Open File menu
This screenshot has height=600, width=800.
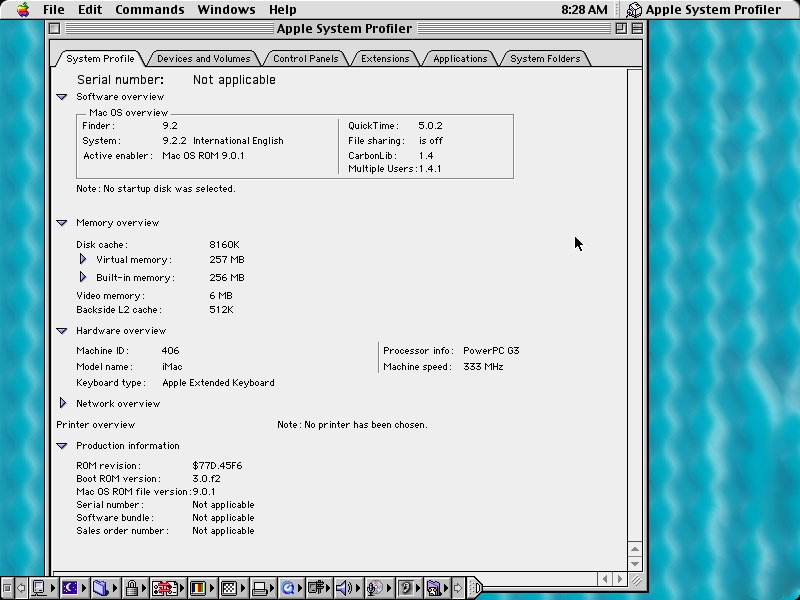pyautogui.click(x=54, y=9)
